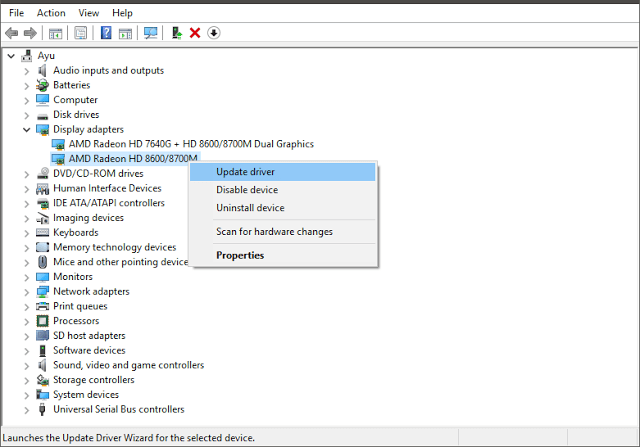Click the Ayu computer root icon
Screen dimensions: 640x447
click(x=27, y=56)
